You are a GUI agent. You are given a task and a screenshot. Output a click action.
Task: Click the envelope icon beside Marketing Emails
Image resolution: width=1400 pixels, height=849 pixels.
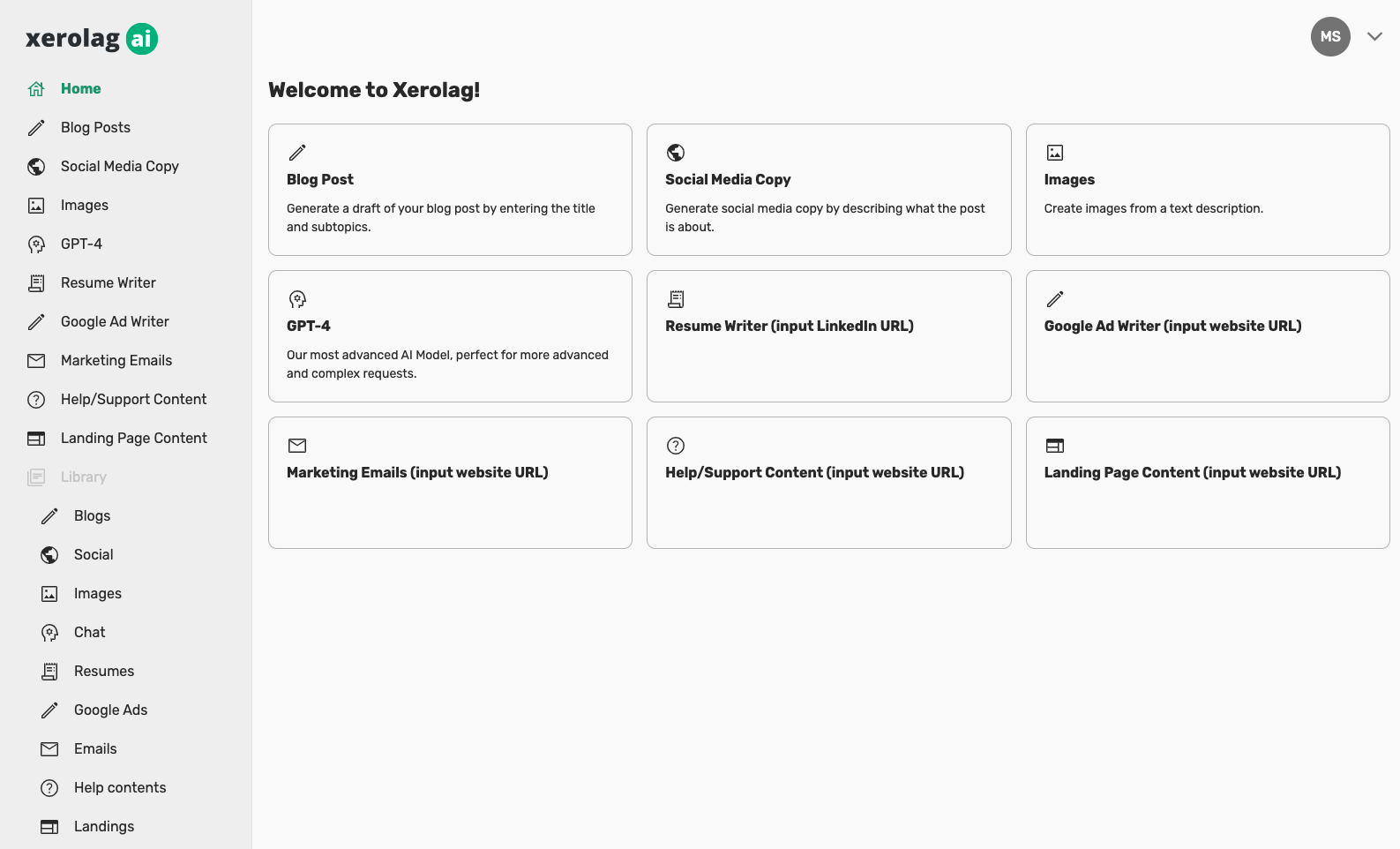[36, 361]
